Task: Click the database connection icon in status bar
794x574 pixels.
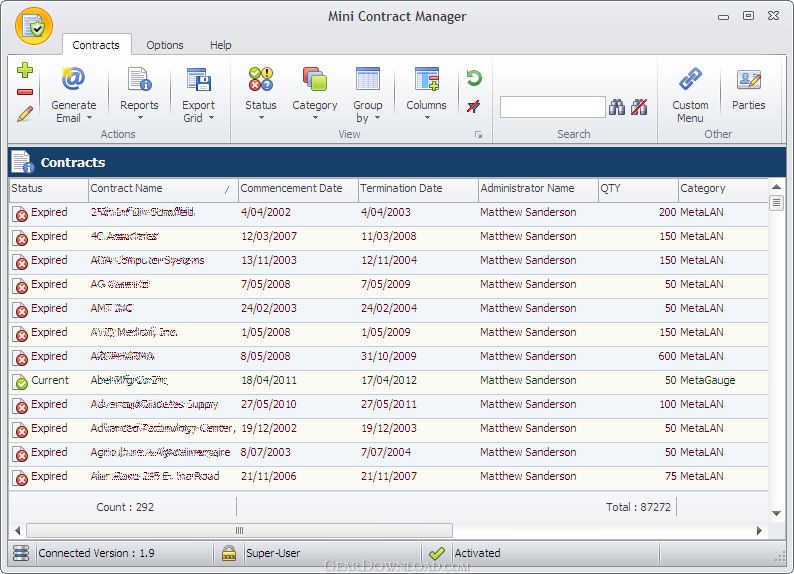Action: (21, 553)
